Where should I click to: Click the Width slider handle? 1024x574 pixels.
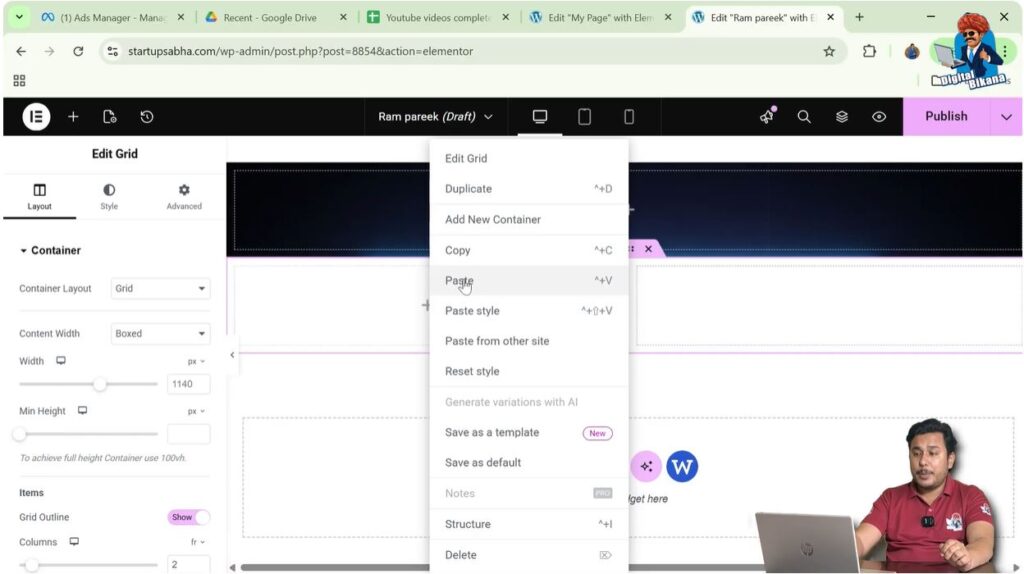100,384
